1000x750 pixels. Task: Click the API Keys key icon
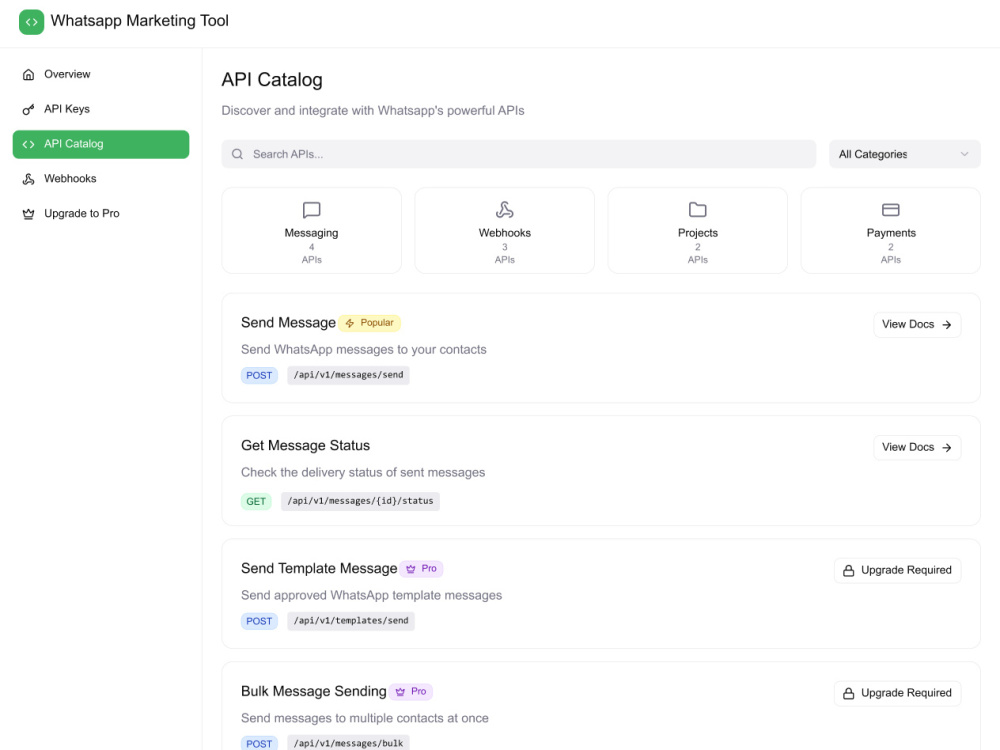pyautogui.click(x=28, y=109)
